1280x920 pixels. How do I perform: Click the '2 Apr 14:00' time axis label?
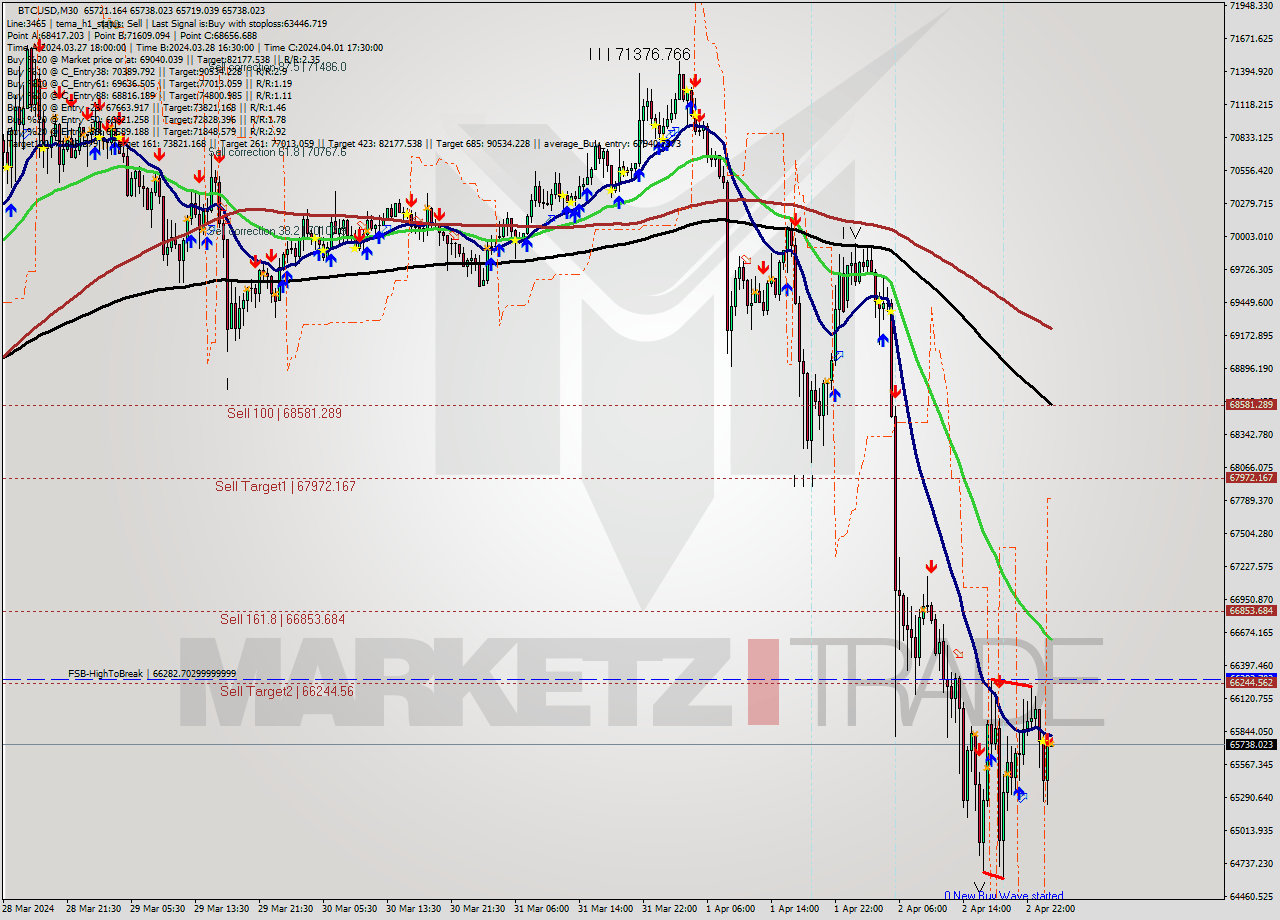989,909
